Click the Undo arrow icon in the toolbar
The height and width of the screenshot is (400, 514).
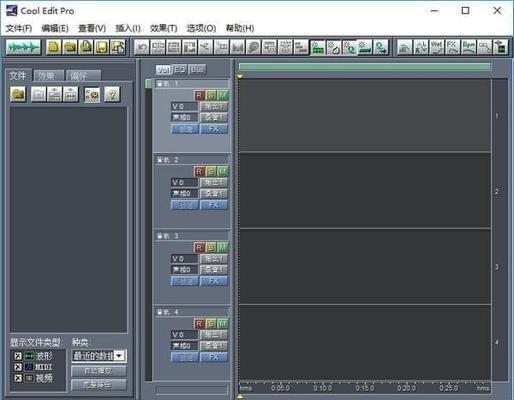(142, 47)
